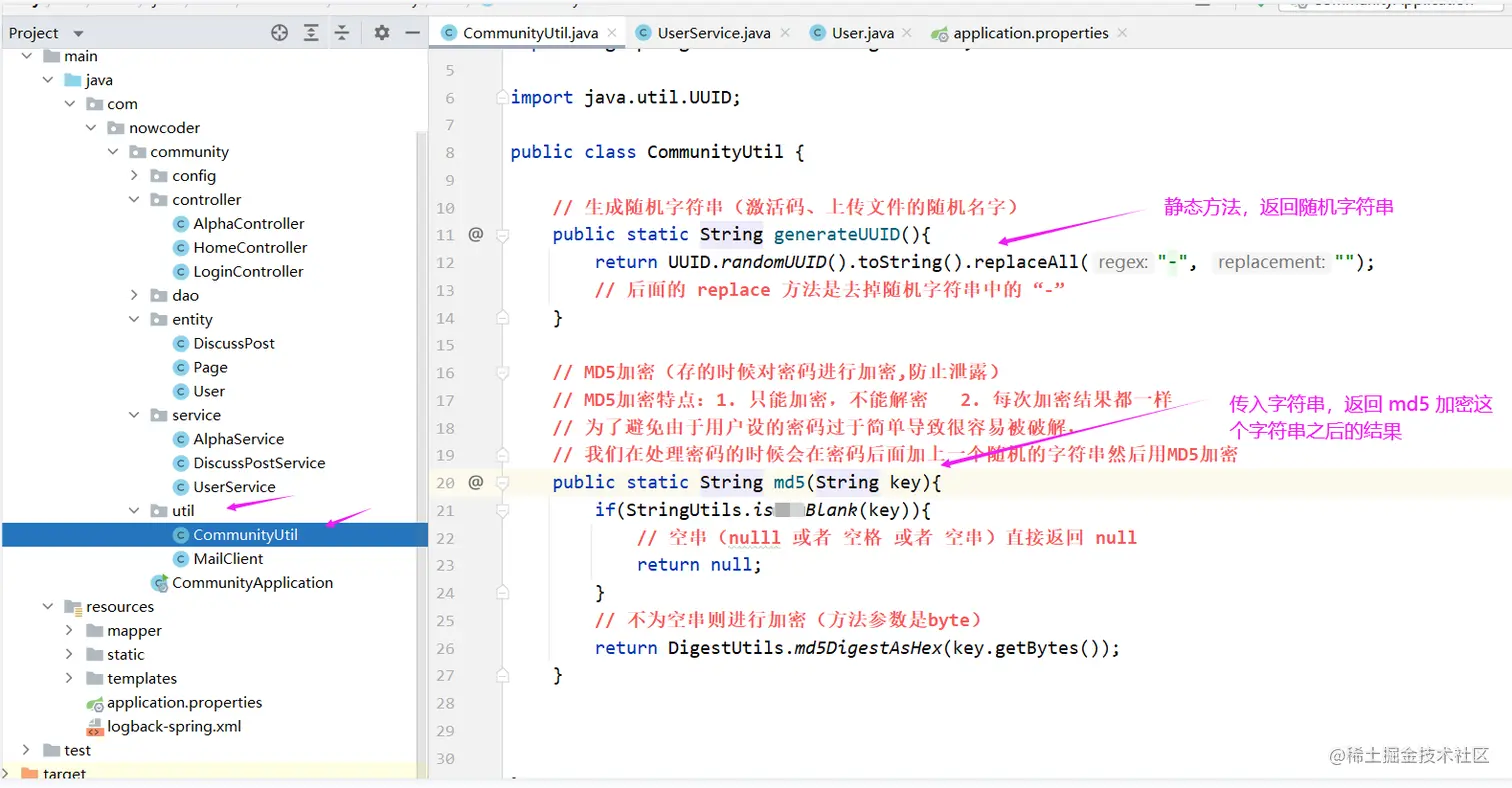Fold the generateUUID method at line 11
Viewport: 1512px width, 788px height.
503,235
